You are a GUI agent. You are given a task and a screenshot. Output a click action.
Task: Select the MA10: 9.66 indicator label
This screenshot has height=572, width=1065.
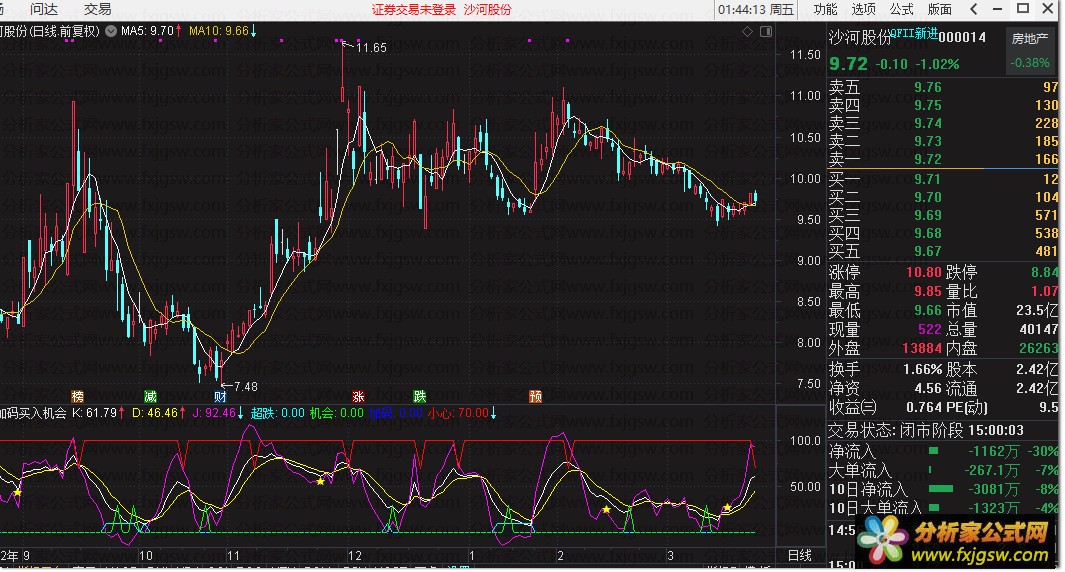pyautogui.click(x=222, y=31)
